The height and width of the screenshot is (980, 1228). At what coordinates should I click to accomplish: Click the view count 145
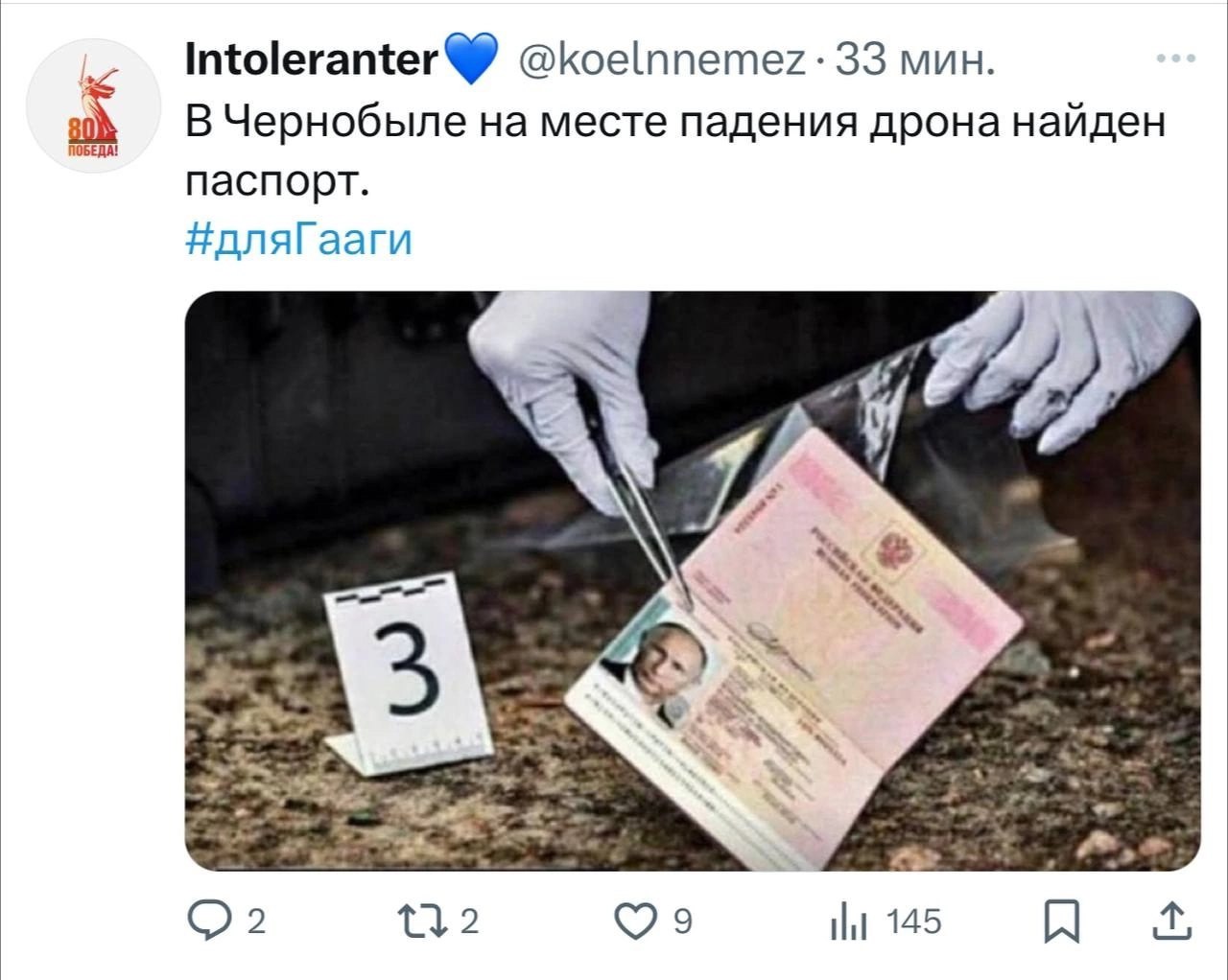point(914,922)
